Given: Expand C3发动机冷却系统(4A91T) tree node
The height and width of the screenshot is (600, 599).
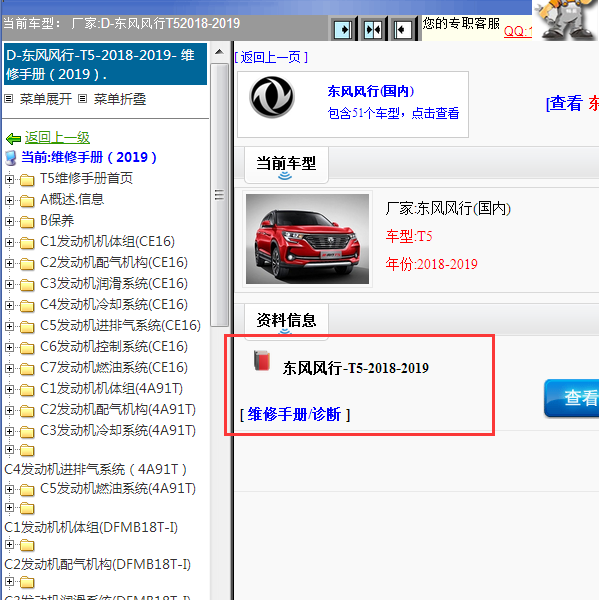Looking at the screenshot, I should point(9,432).
